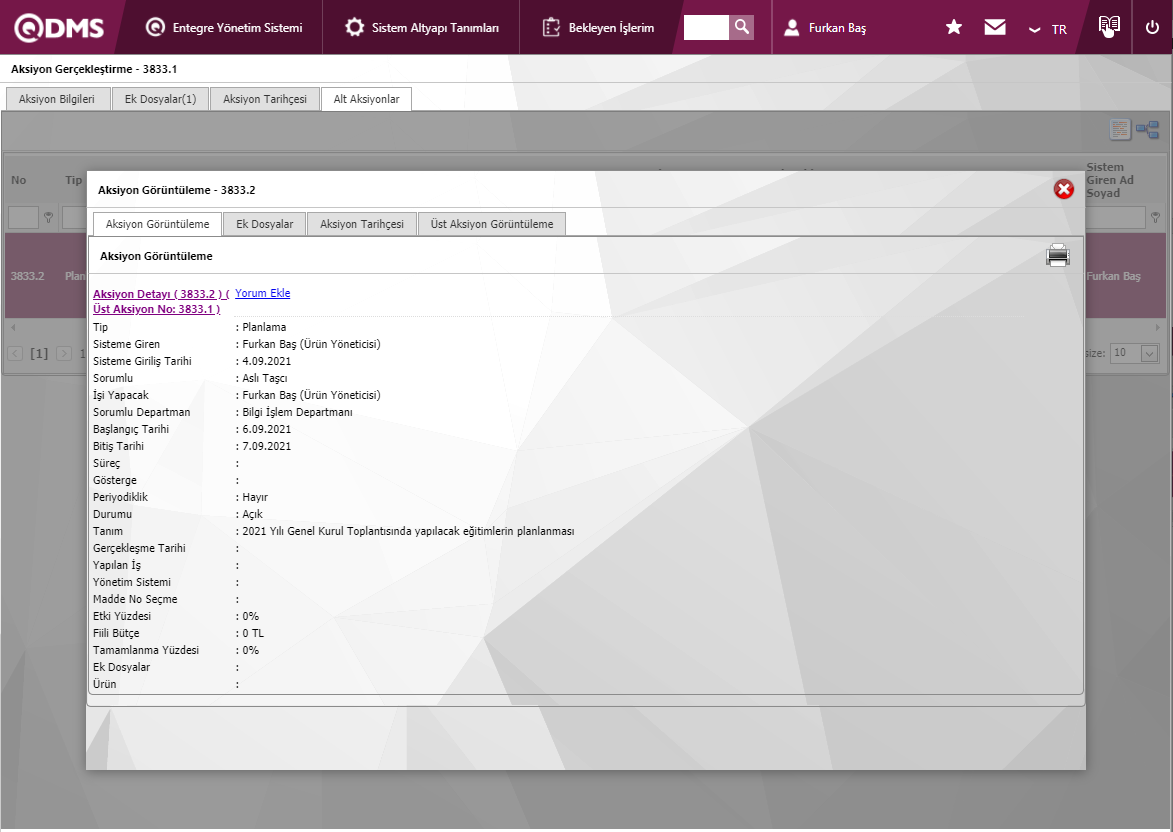Open the mail envelope icon
The width and height of the screenshot is (1173, 832).
tap(994, 27)
